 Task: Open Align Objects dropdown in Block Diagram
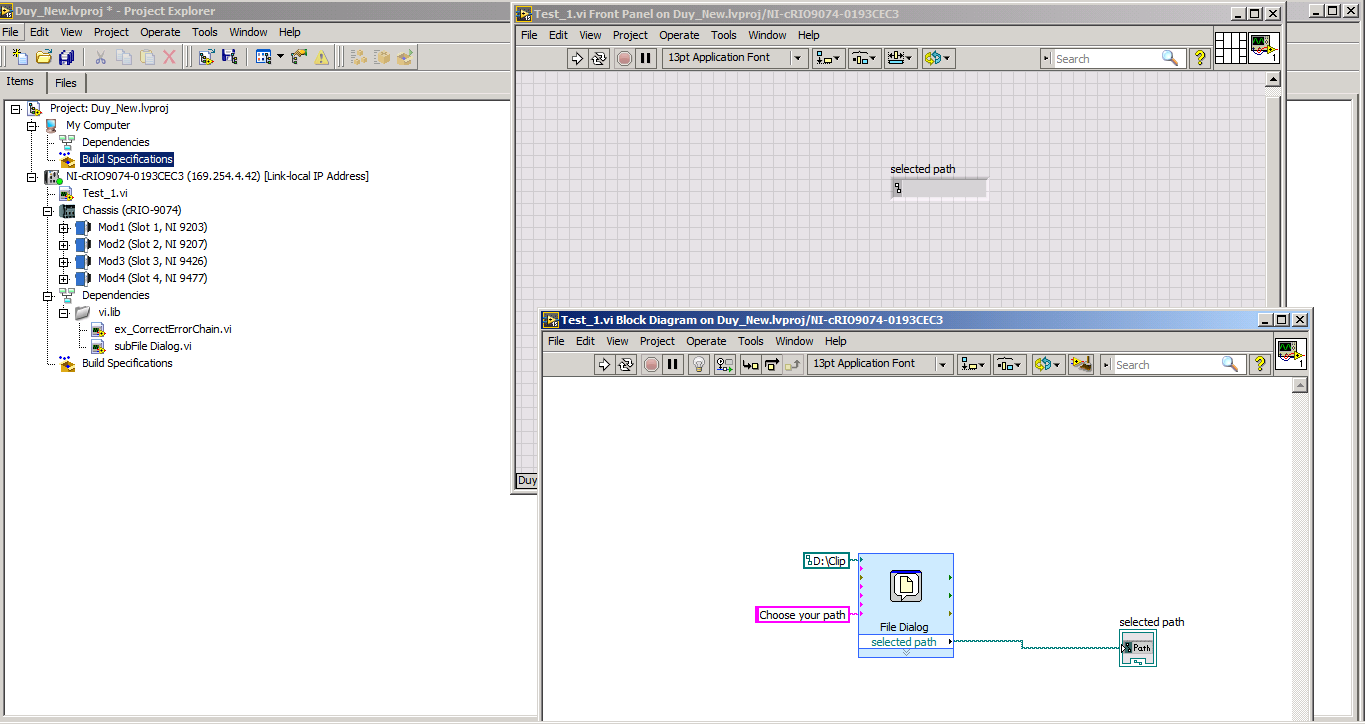pos(973,365)
